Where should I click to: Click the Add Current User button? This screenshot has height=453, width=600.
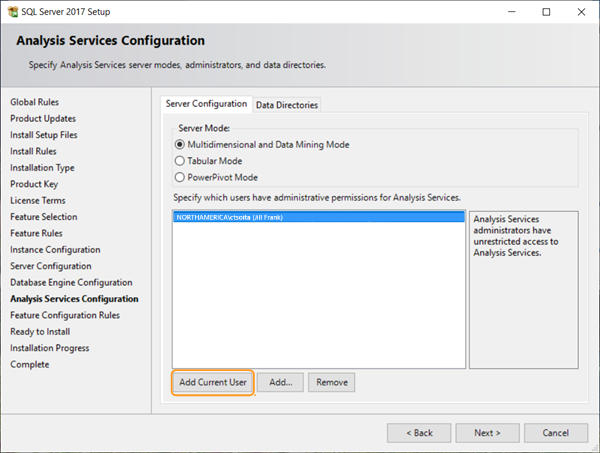212,382
